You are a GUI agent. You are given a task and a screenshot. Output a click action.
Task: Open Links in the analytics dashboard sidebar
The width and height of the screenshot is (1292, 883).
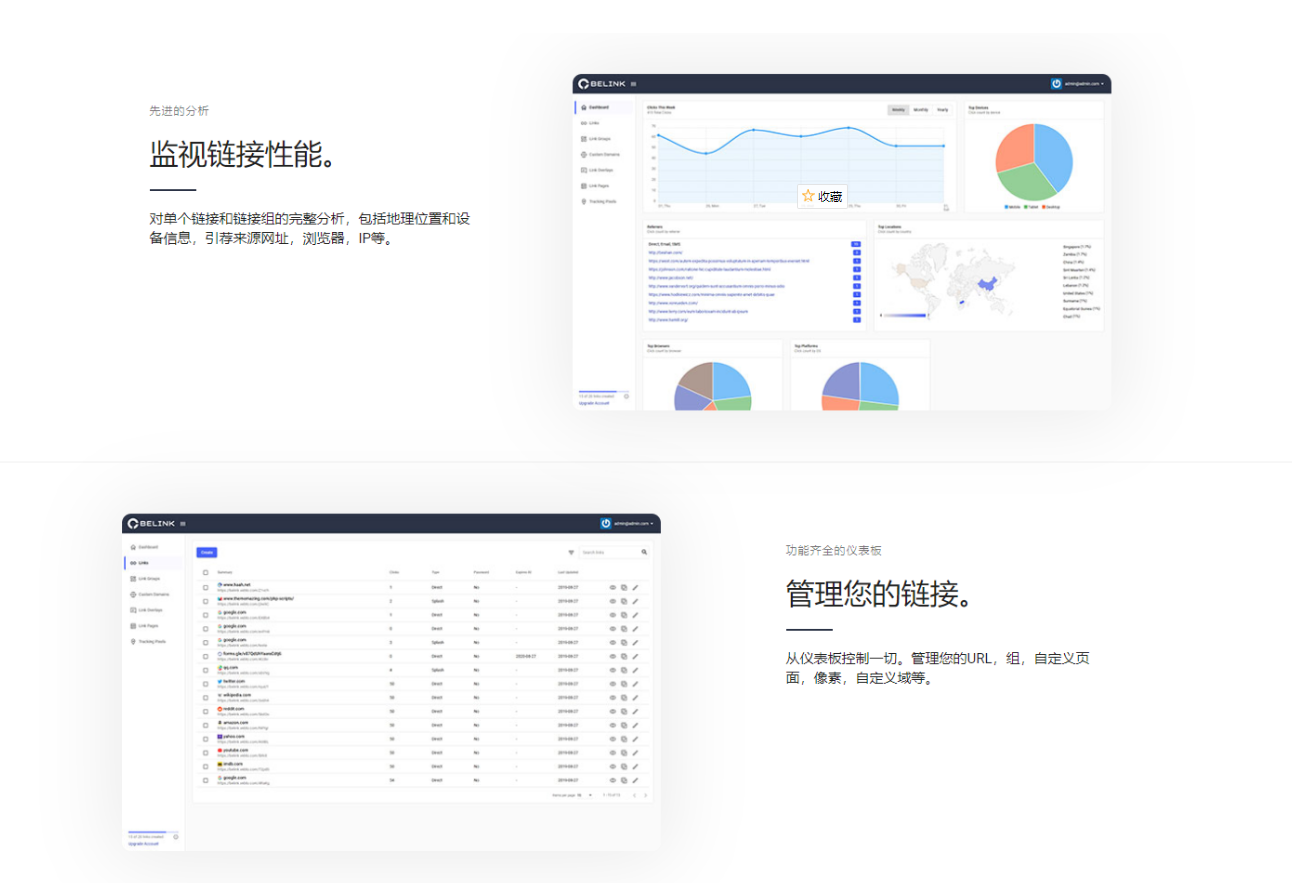point(590,123)
